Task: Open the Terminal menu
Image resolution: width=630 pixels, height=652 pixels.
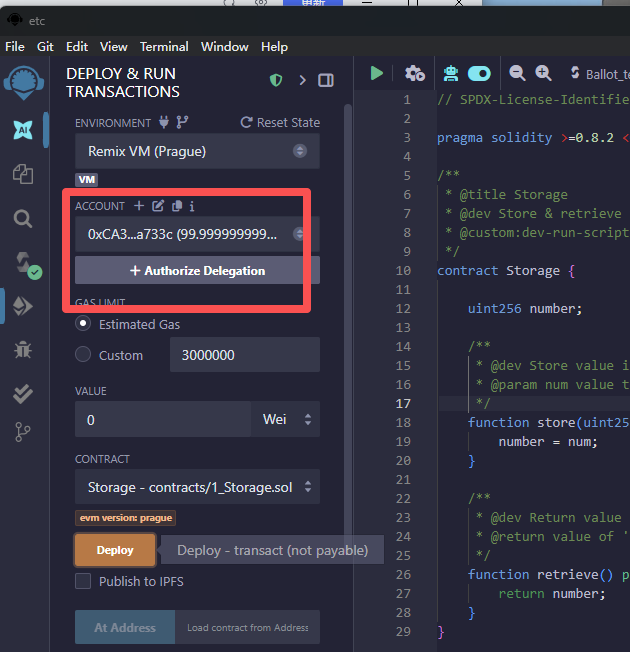Action: click(164, 47)
